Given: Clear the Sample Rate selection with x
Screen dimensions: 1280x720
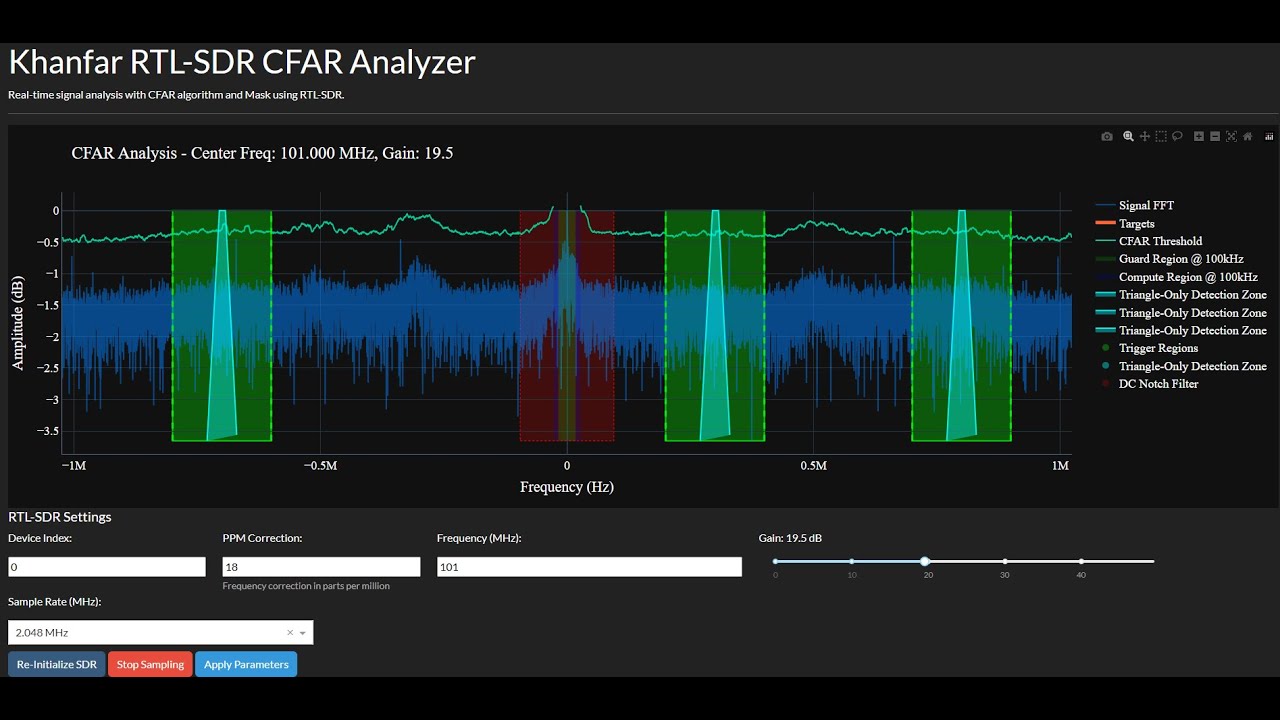Looking at the screenshot, I should (290, 632).
